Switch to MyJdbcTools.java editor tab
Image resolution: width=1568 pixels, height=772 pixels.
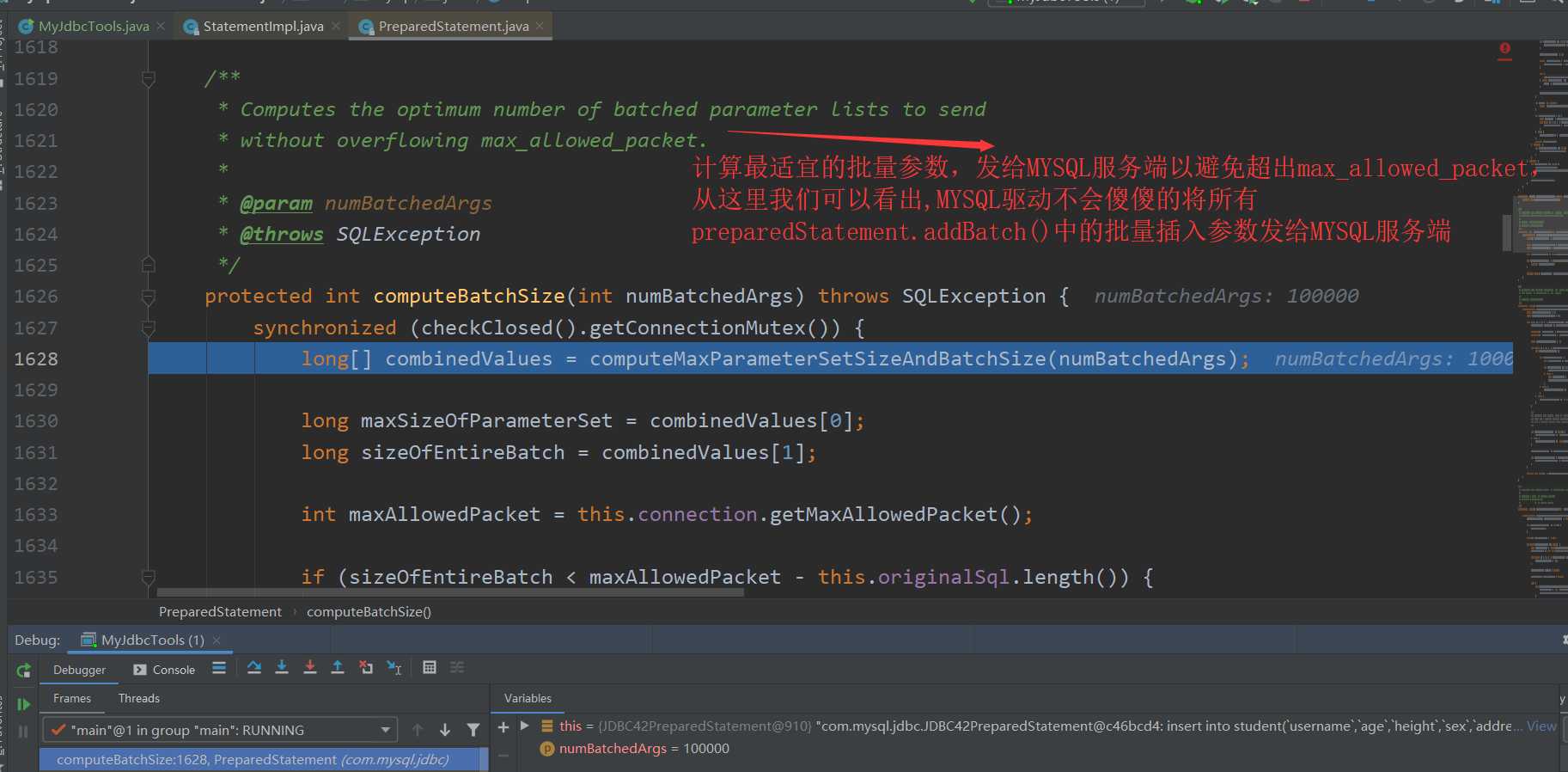(94, 27)
